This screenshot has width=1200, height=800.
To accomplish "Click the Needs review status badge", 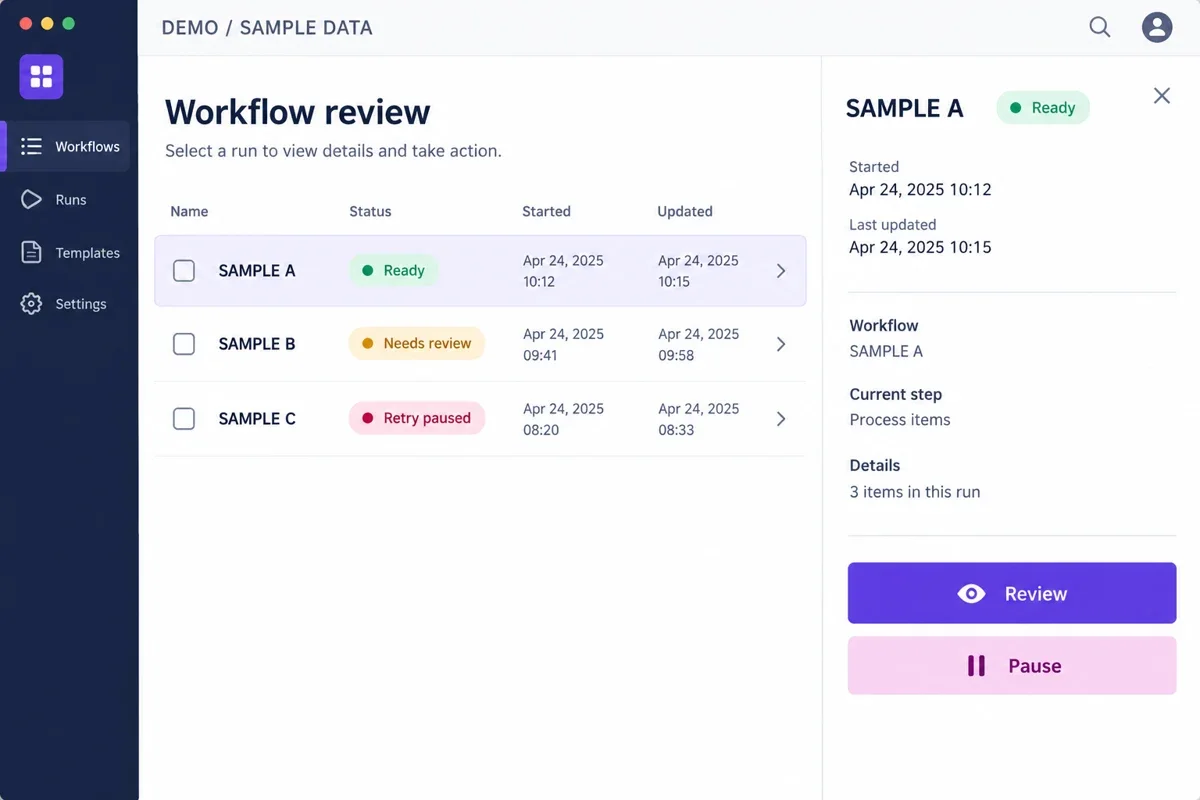I will (x=416, y=343).
